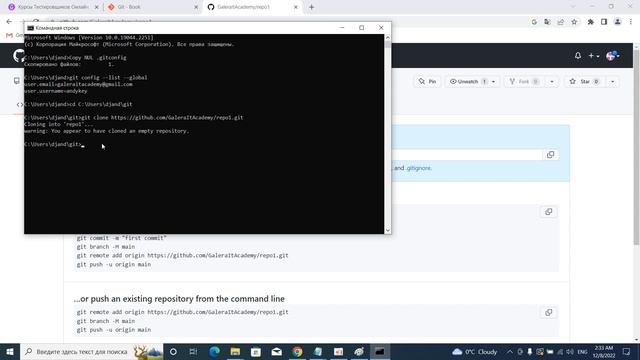Viewport: 640px width, 360px height.
Task: Click the Unwatch button
Action: (x=468, y=82)
